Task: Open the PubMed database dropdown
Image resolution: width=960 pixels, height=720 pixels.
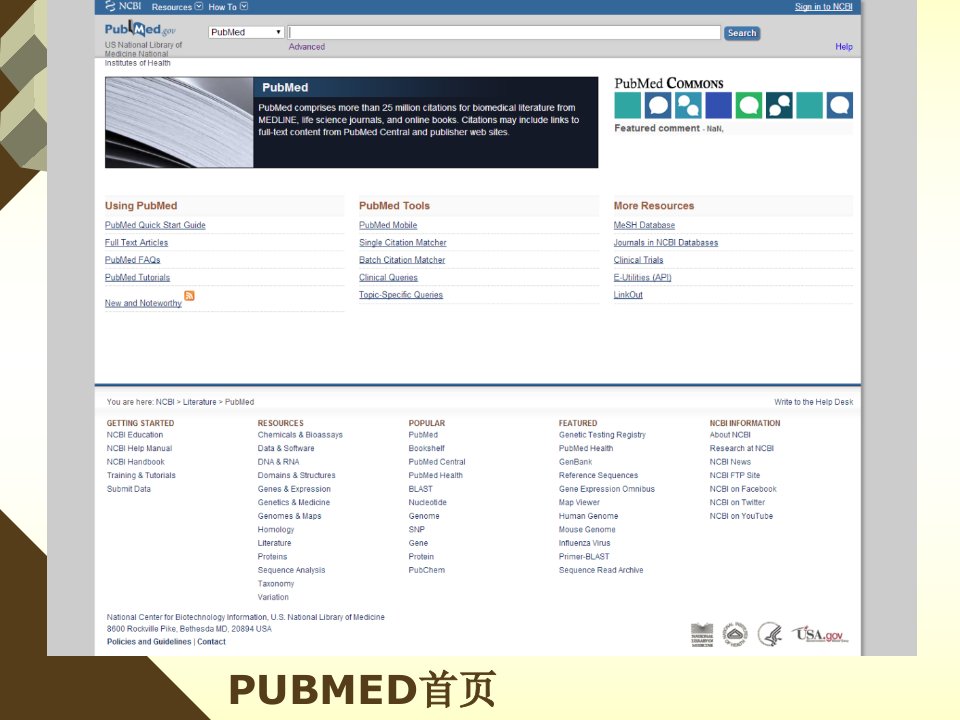Action: (246, 32)
